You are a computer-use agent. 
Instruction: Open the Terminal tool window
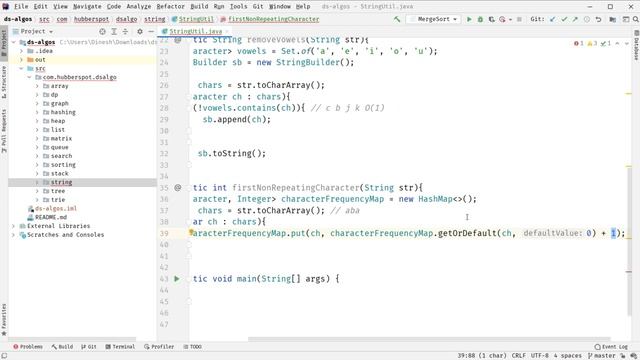click(x=120, y=347)
